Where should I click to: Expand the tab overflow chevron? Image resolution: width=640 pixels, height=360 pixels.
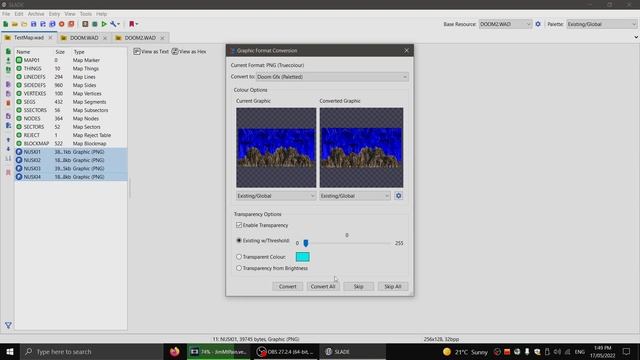pyautogui.click(x=636, y=38)
